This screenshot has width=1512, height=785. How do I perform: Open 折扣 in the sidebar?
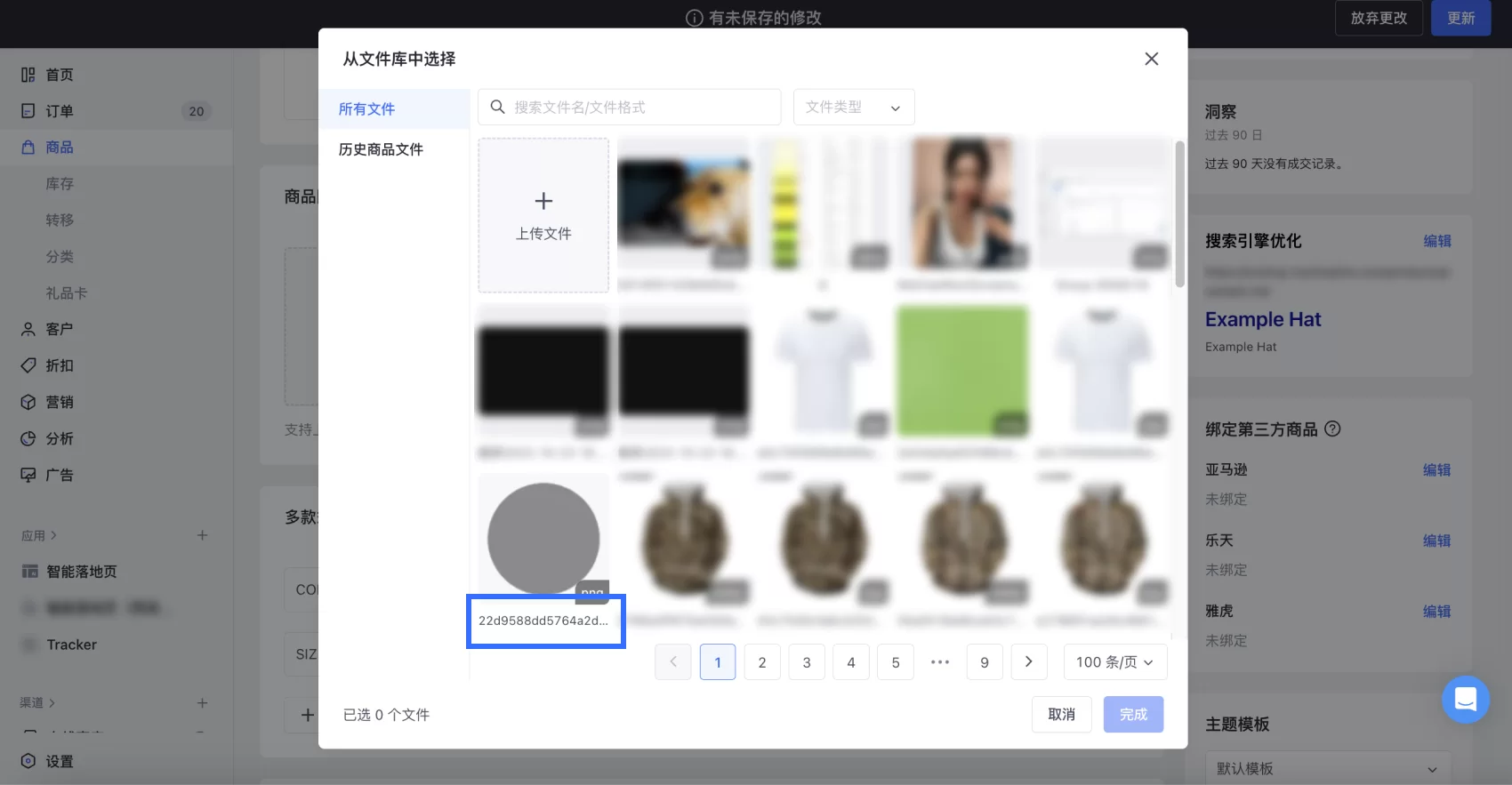(60, 365)
